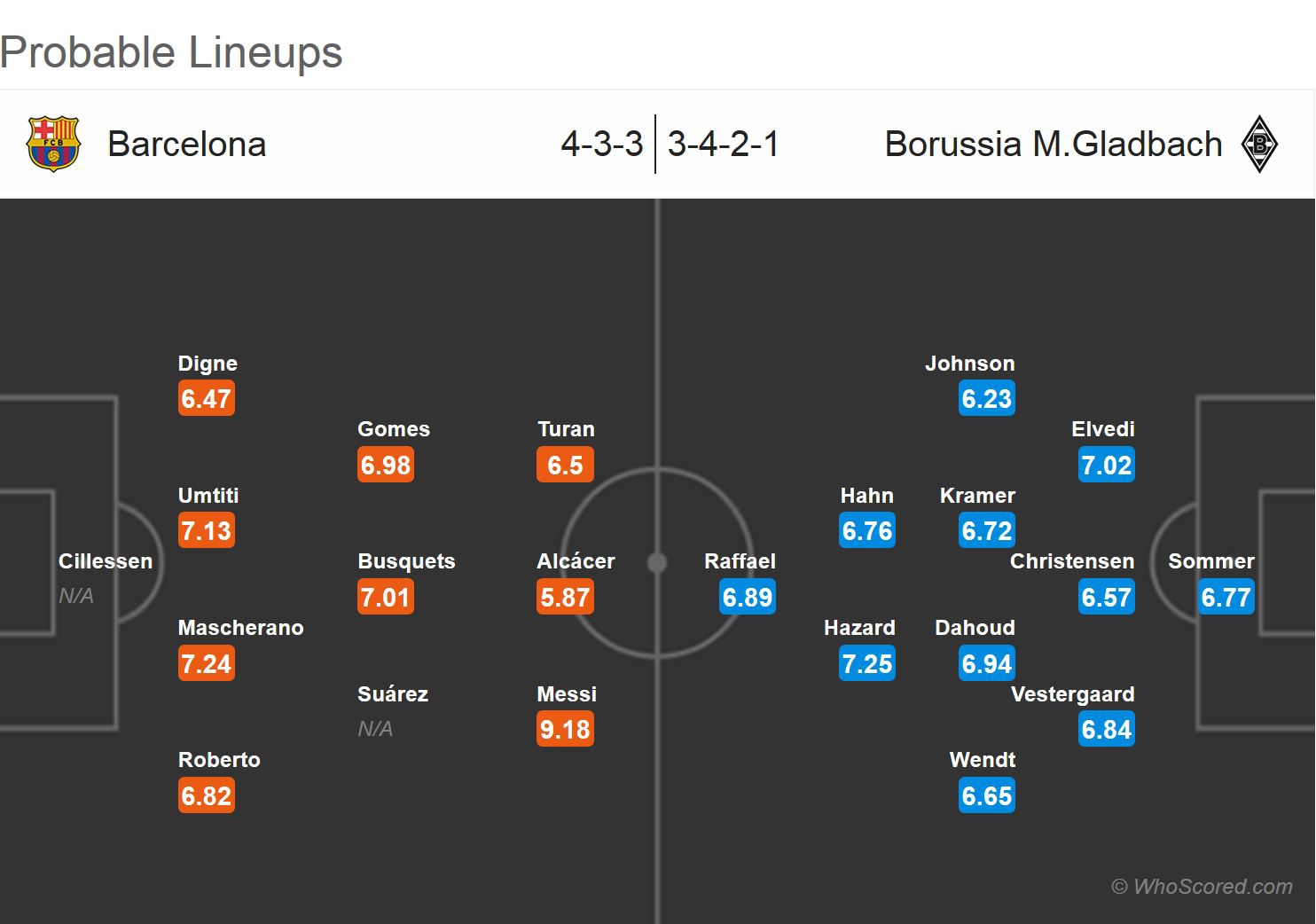Select Raffael's 6.89 rating badge
Screen dimensions: 1316x924
coord(748,597)
